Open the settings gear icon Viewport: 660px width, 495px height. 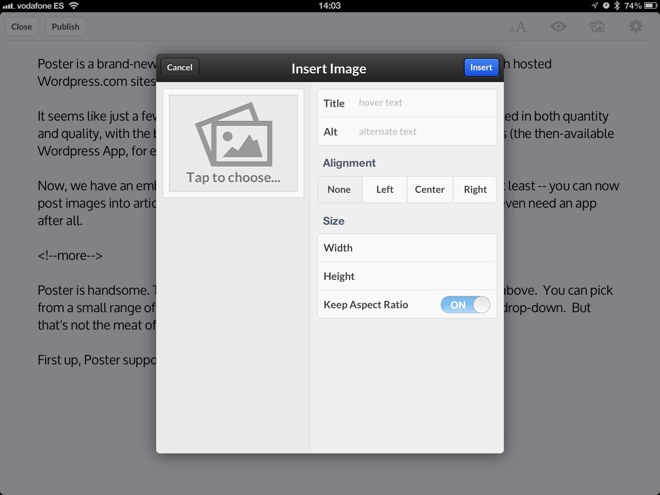point(635,27)
